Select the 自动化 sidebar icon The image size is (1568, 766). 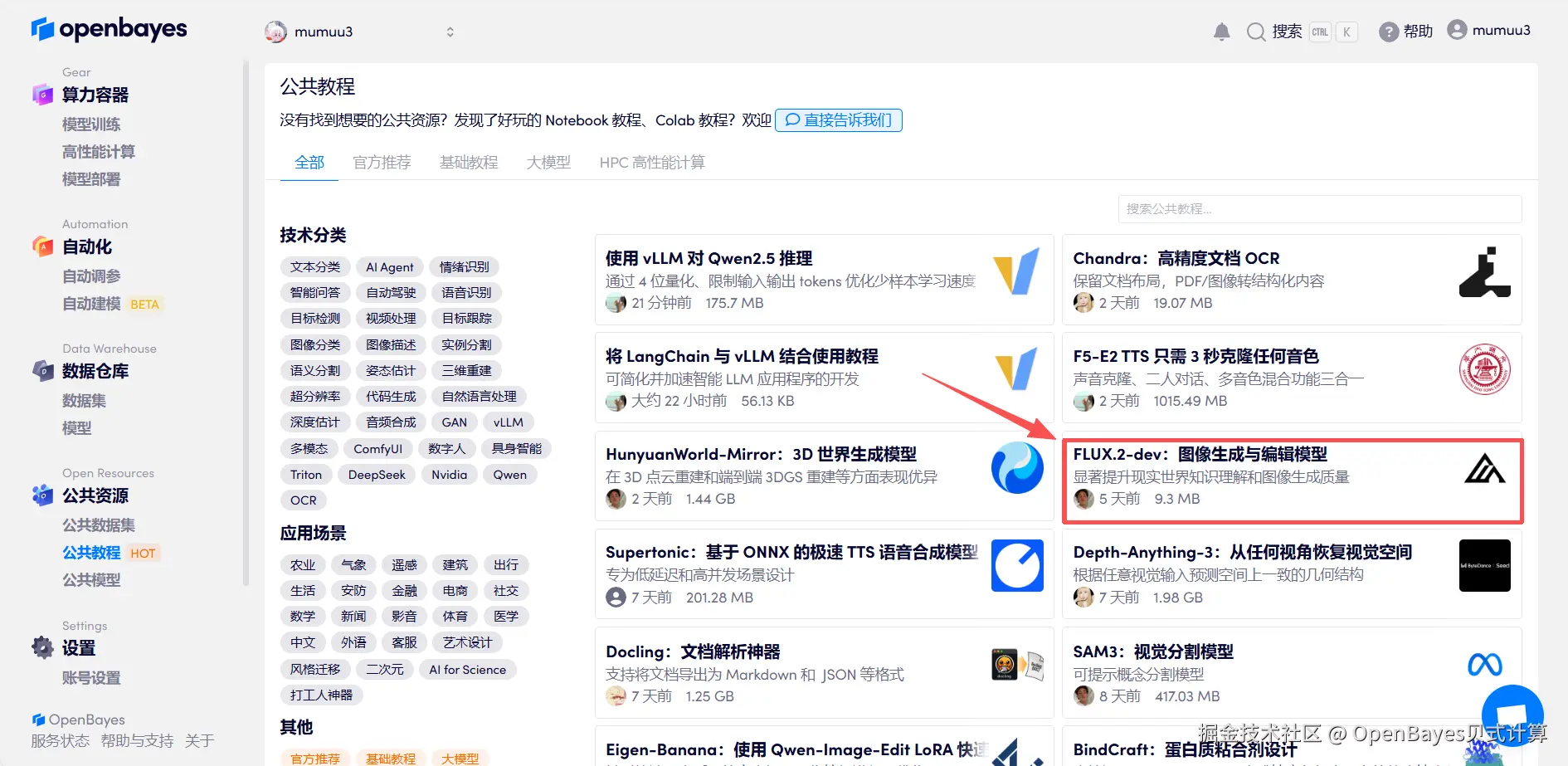pyautogui.click(x=41, y=246)
